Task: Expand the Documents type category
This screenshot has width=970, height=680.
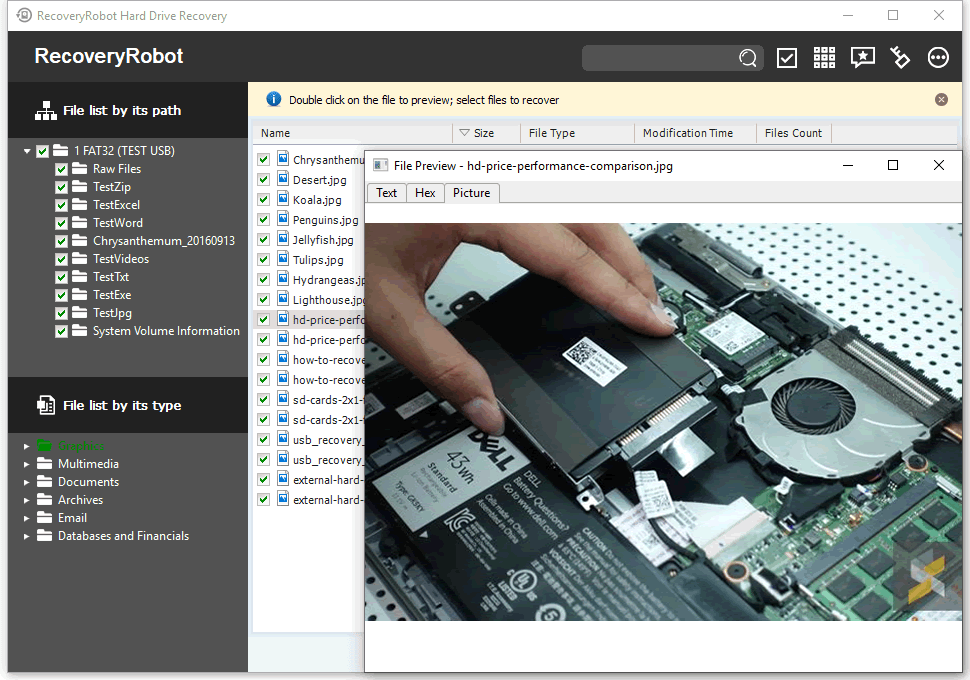Action: click(27, 482)
